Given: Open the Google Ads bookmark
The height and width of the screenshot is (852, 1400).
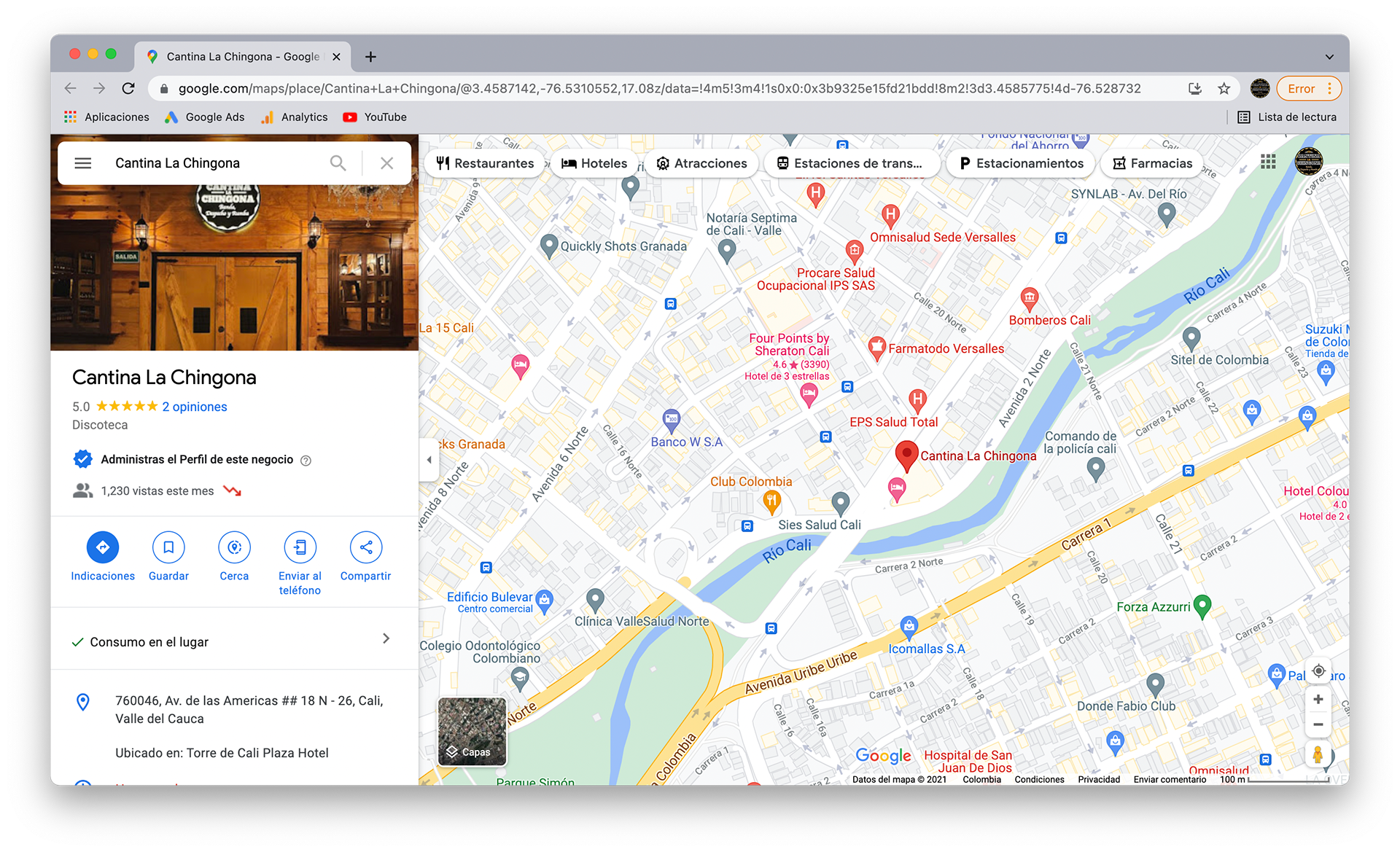Looking at the screenshot, I should tap(205, 117).
